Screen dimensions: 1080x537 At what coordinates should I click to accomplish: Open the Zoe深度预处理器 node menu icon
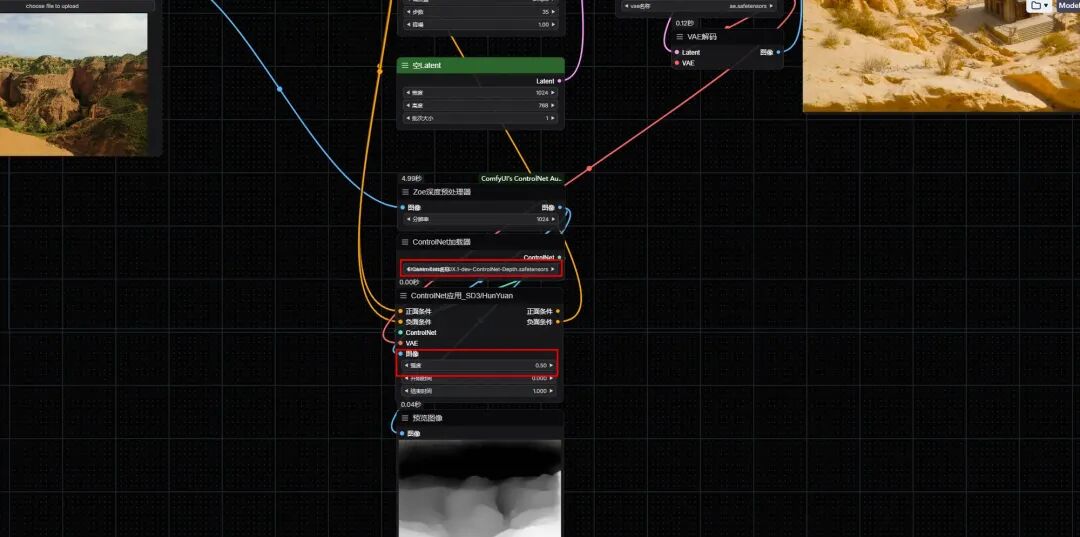click(405, 192)
